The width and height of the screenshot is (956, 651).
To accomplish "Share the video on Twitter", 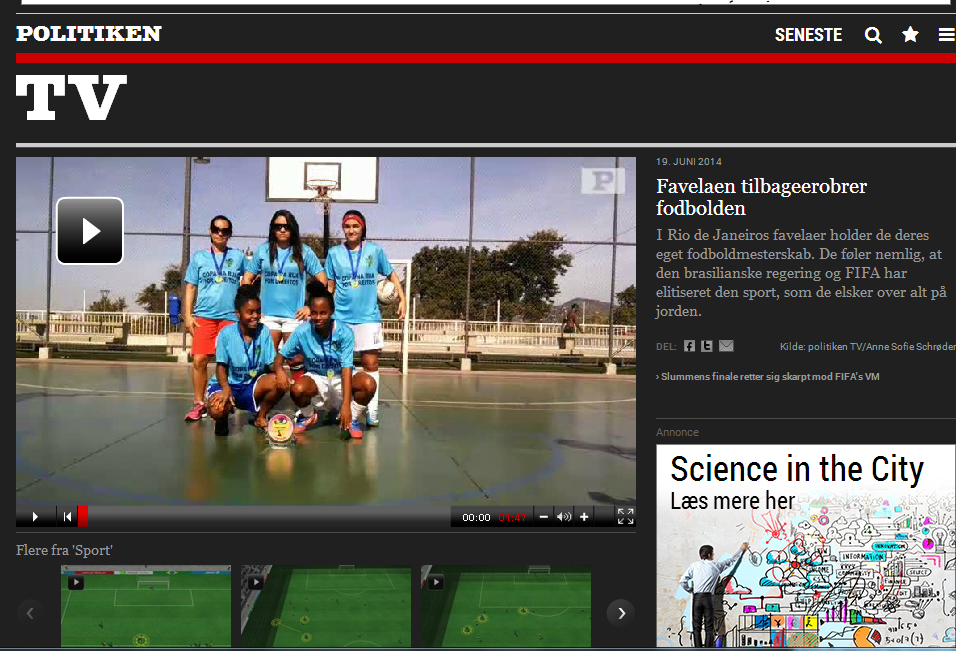I will (x=706, y=346).
